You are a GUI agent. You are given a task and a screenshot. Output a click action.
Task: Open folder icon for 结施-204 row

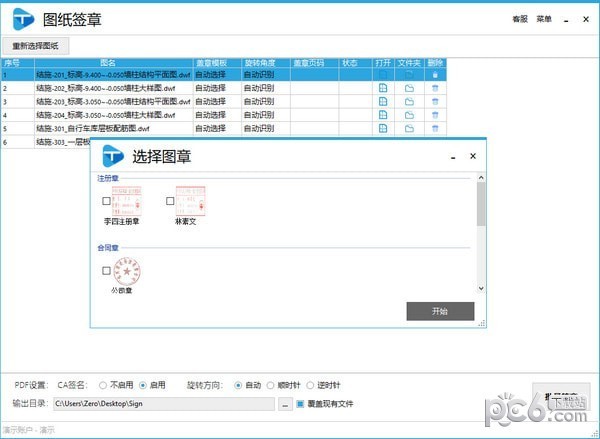click(x=409, y=115)
